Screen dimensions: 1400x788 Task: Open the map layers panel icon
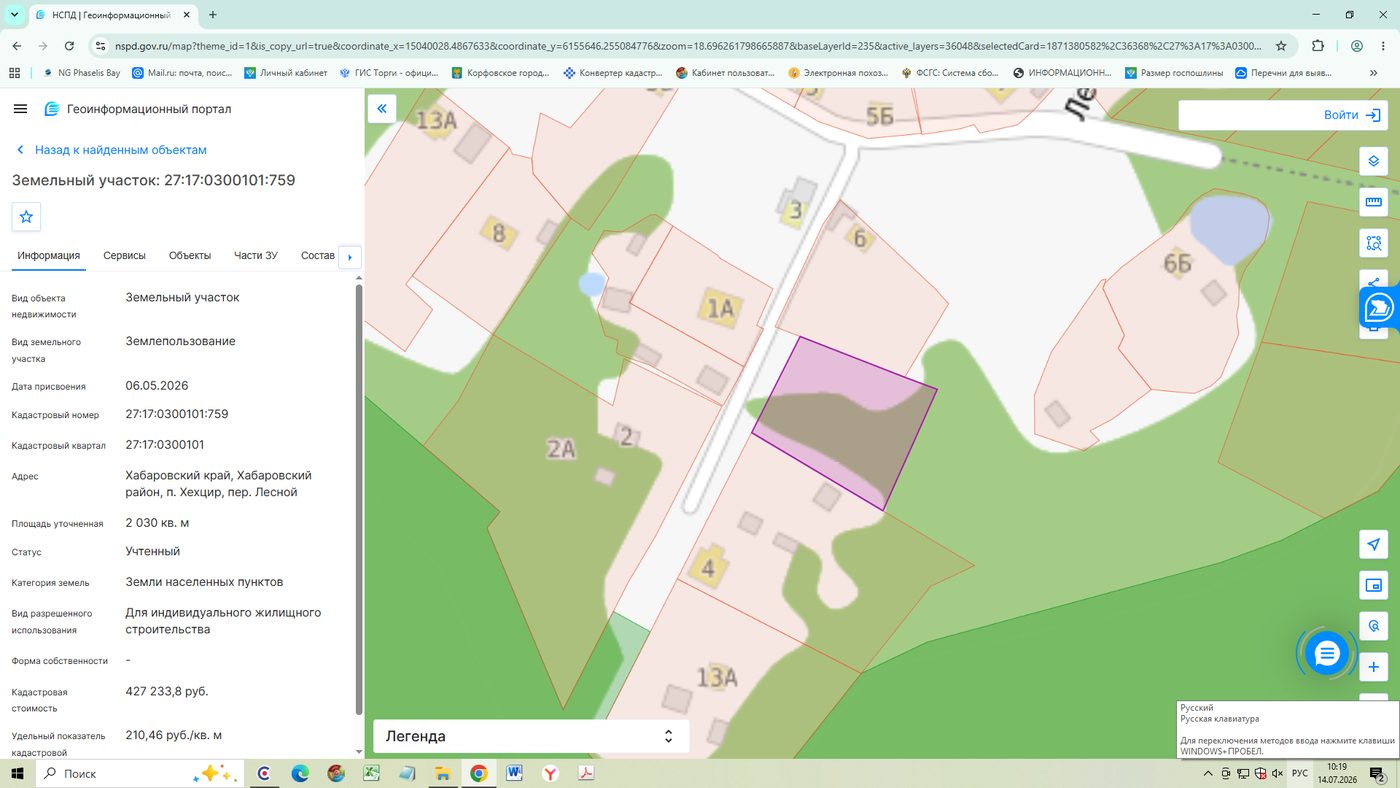click(x=1374, y=161)
